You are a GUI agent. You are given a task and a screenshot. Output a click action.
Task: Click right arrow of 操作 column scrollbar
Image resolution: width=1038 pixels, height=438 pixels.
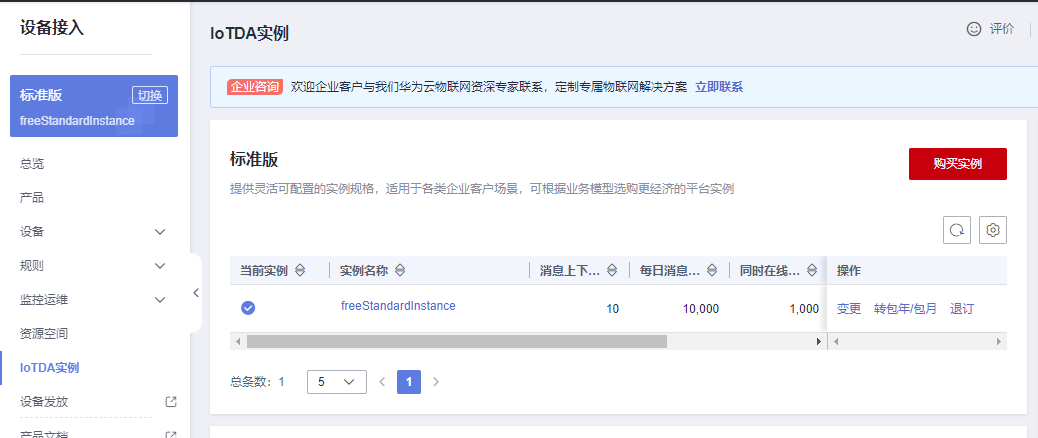pos(999,341)
